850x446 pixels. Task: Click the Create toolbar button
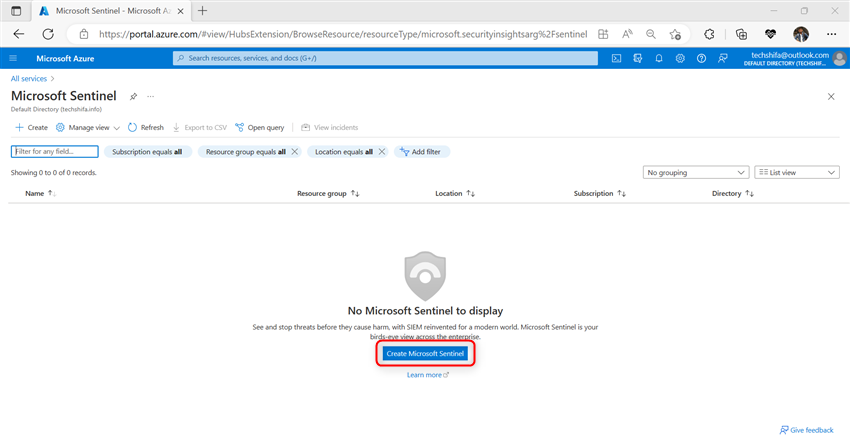pos(31,127)
